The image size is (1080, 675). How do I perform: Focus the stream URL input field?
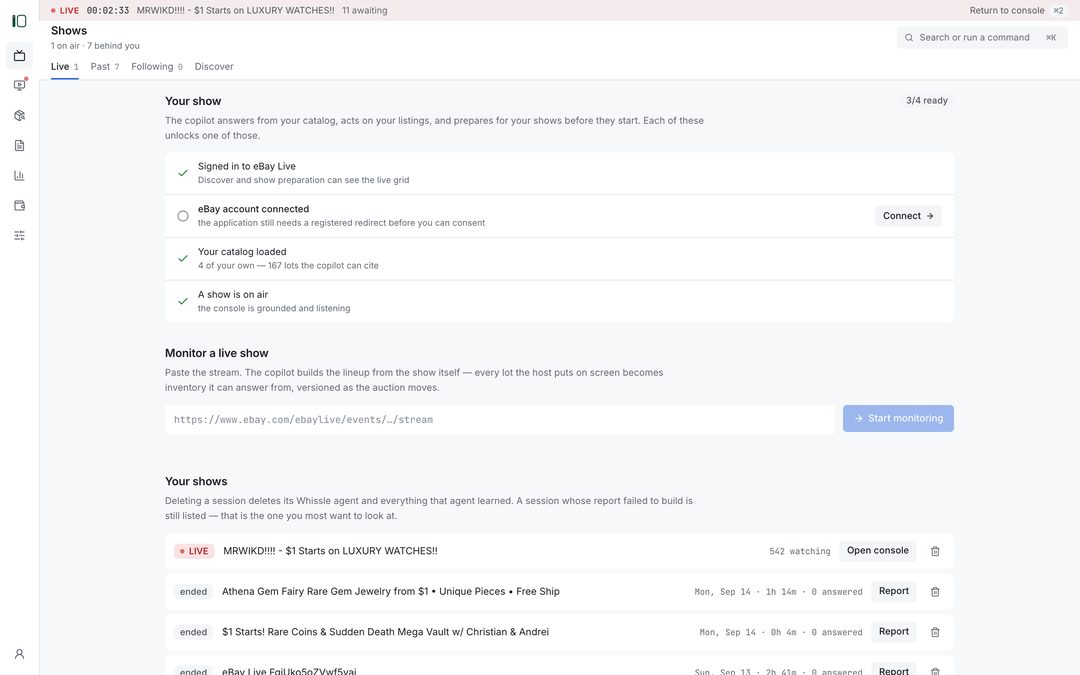[500, 419]
